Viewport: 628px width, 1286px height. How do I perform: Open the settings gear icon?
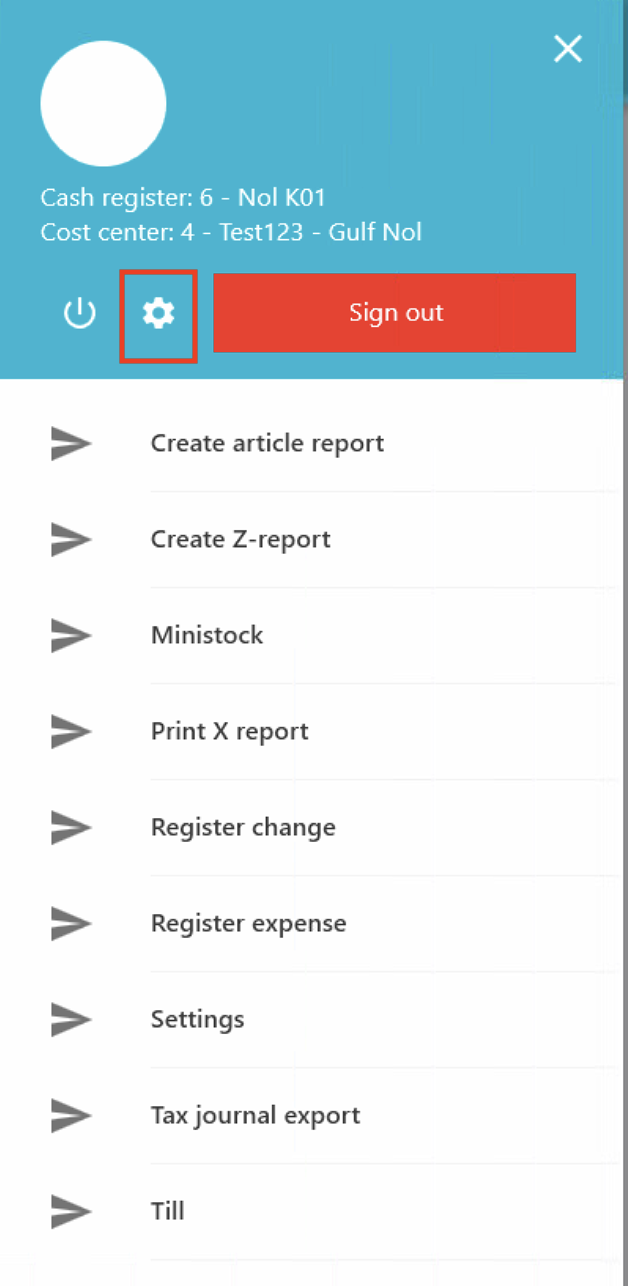[x=158, y=314]
